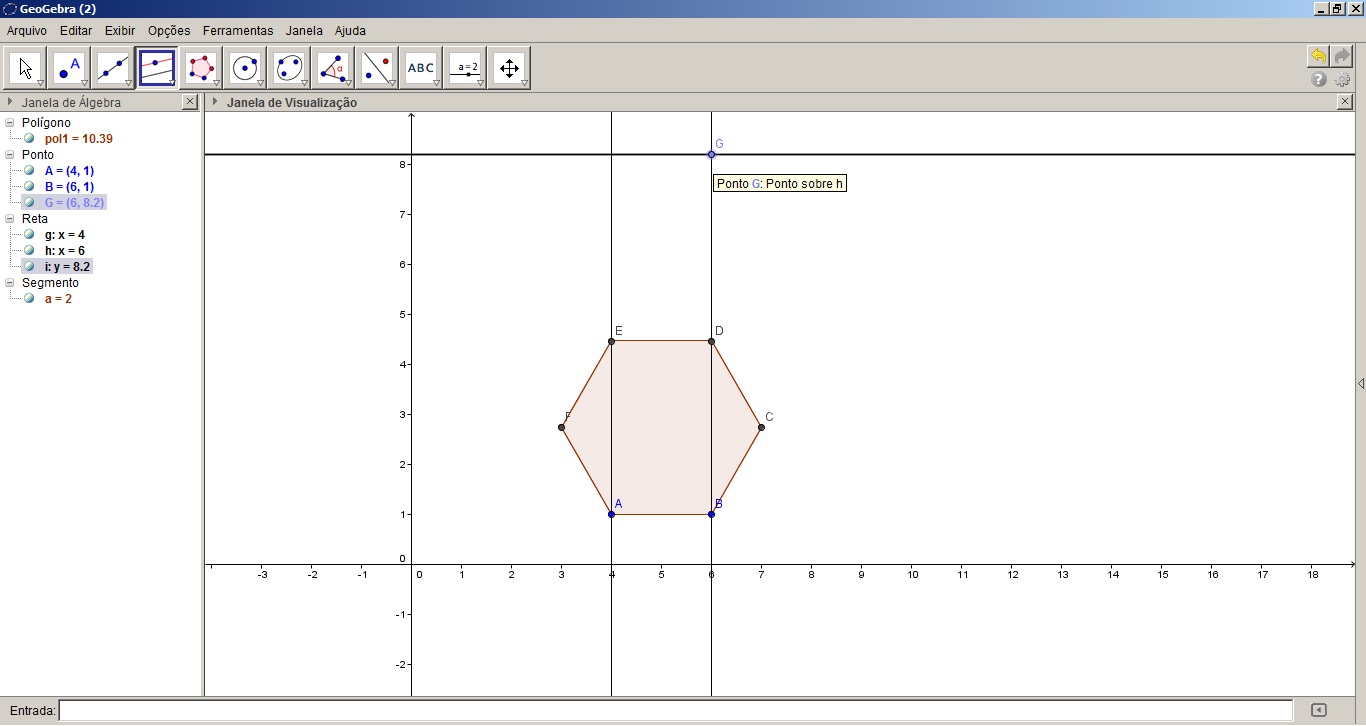This screenshot has height=726, width=1366.
Task: Select the New Point tool
Action: tap(70, 68)
